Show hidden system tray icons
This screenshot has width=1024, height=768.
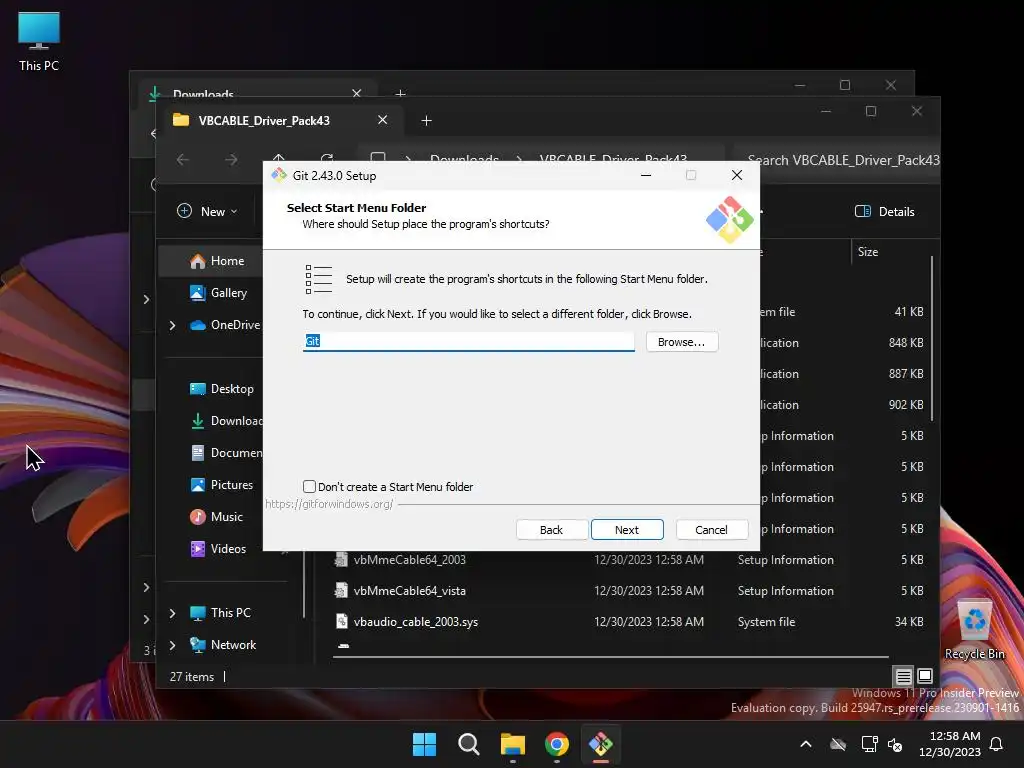tap(806, 744)
